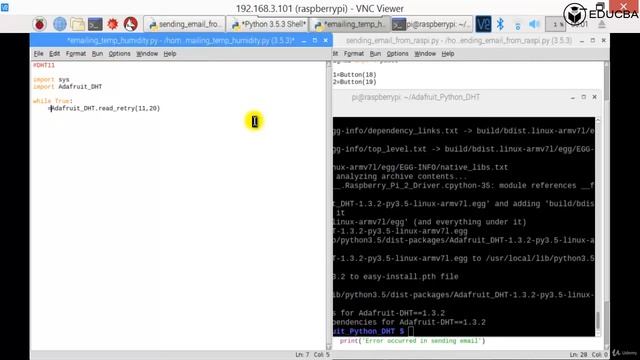Click the terminal prompt Python_DHT $
640x360 pixels.
coord(369,331)
